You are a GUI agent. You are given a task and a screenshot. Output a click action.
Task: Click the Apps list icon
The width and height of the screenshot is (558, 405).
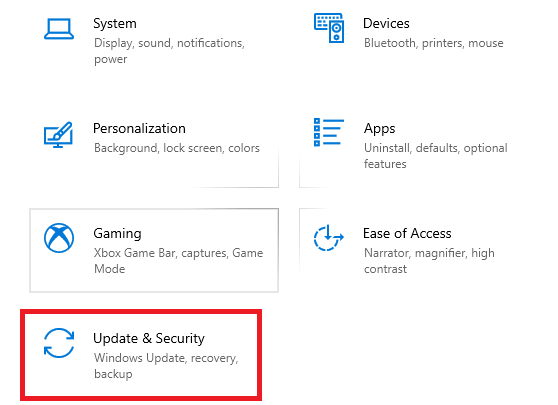(x=329, y=132)
